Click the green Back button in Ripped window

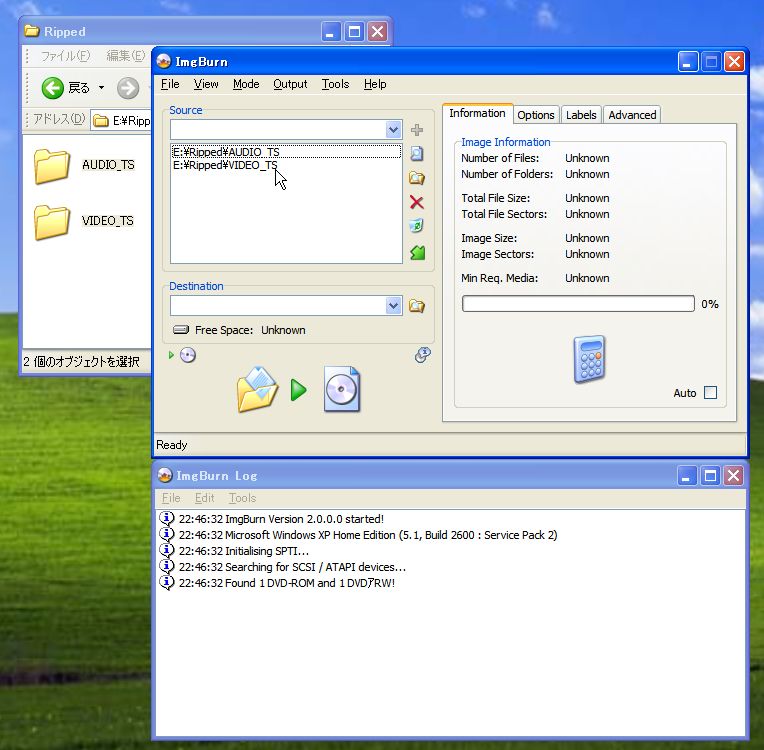point(53,88)
